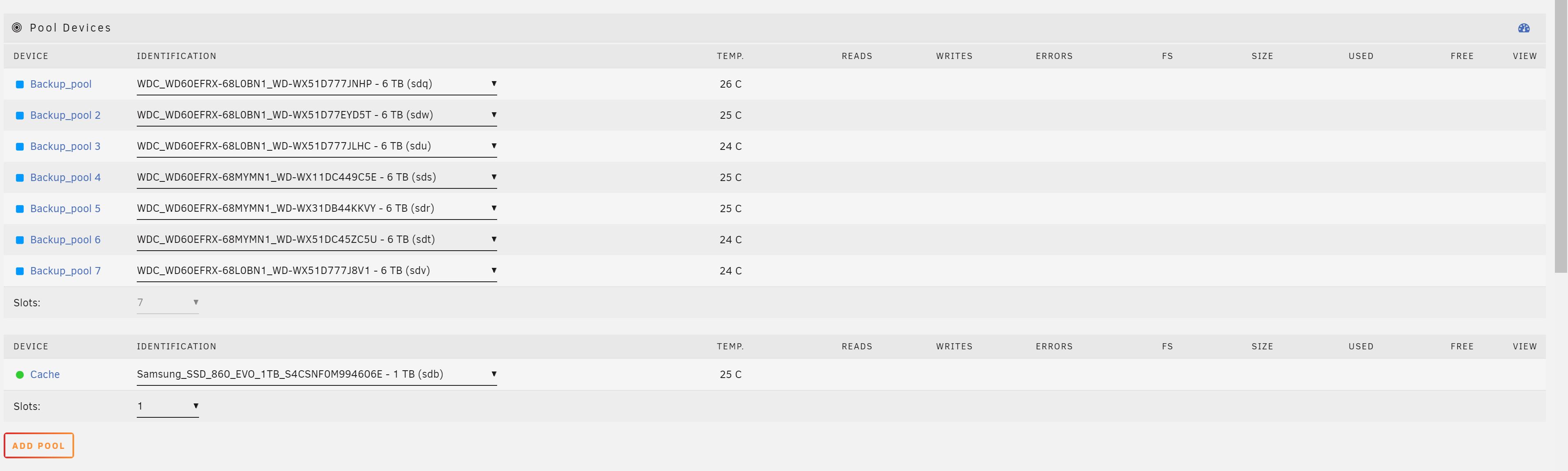Open the dashboard gauge icon at top right
This screenshot has width=1568, height=471.
click(x=1523, y=28)
